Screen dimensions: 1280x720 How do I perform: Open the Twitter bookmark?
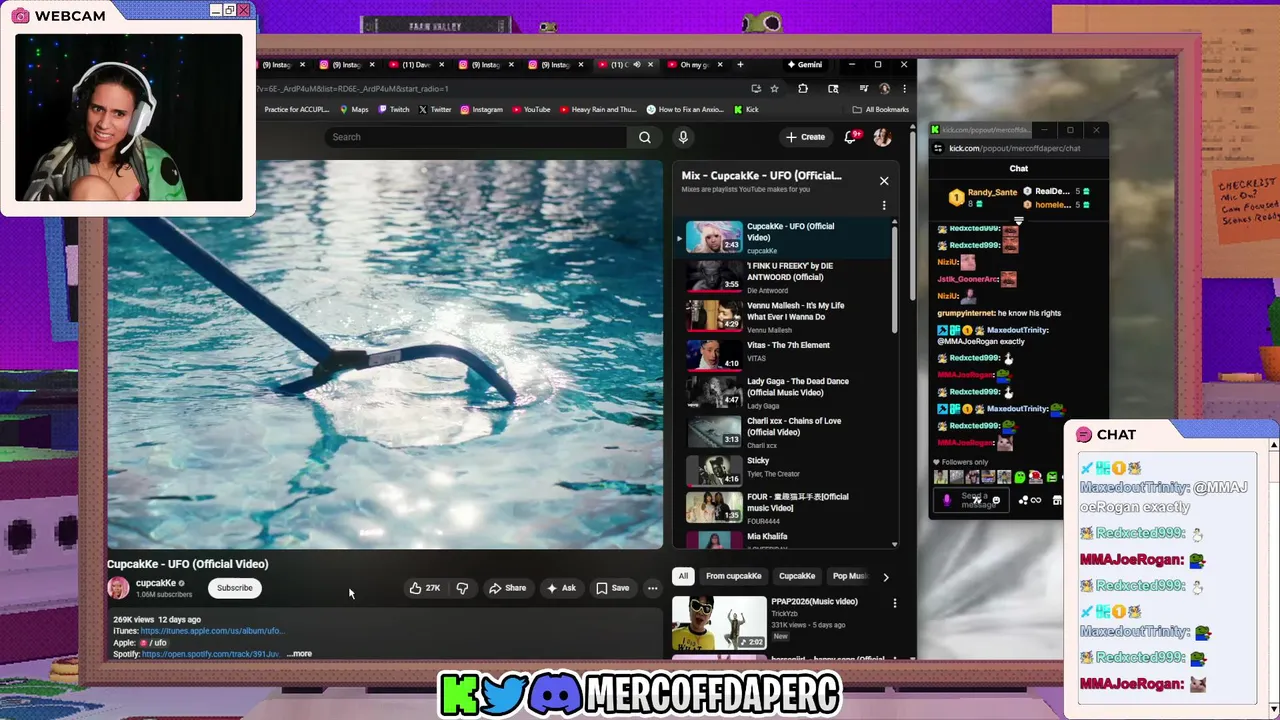(435, 109)
